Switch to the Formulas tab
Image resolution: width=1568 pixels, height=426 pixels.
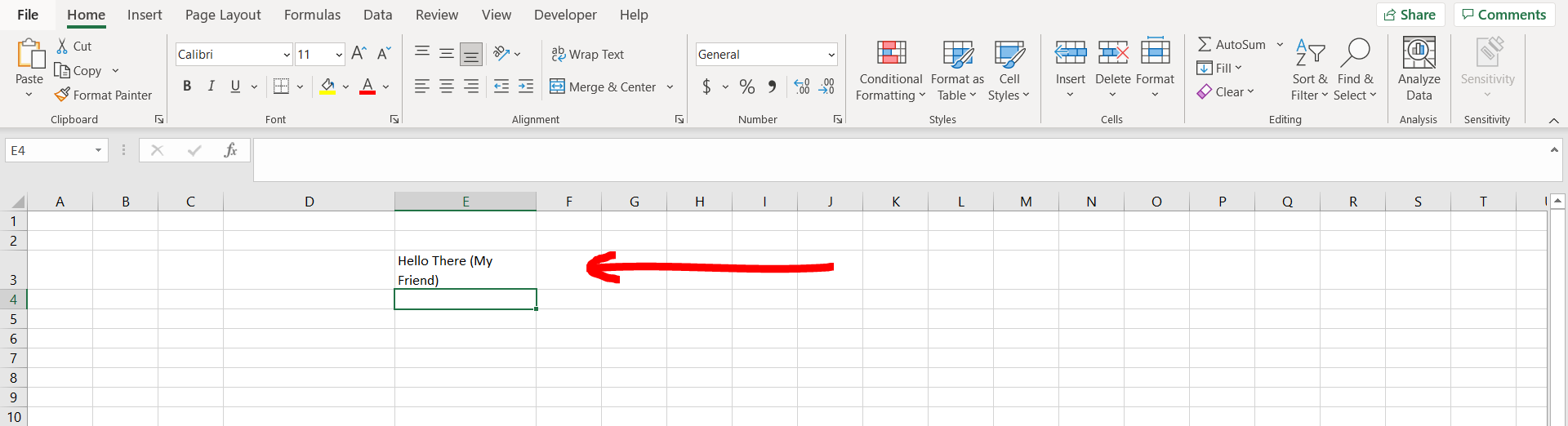click(x=312, y=15)
